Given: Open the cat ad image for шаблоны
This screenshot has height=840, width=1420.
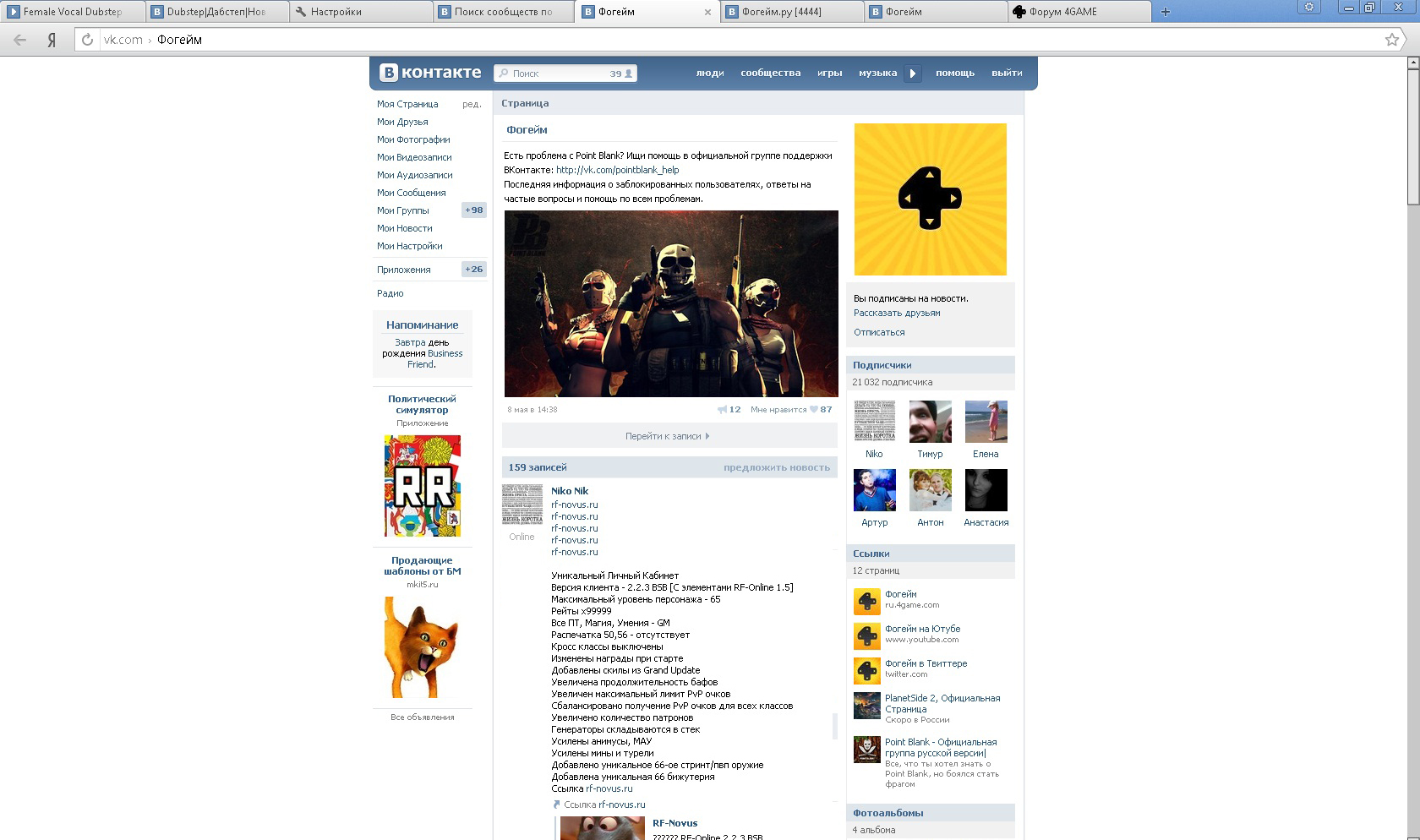Looking at the screenshot, I should [422, 647].
